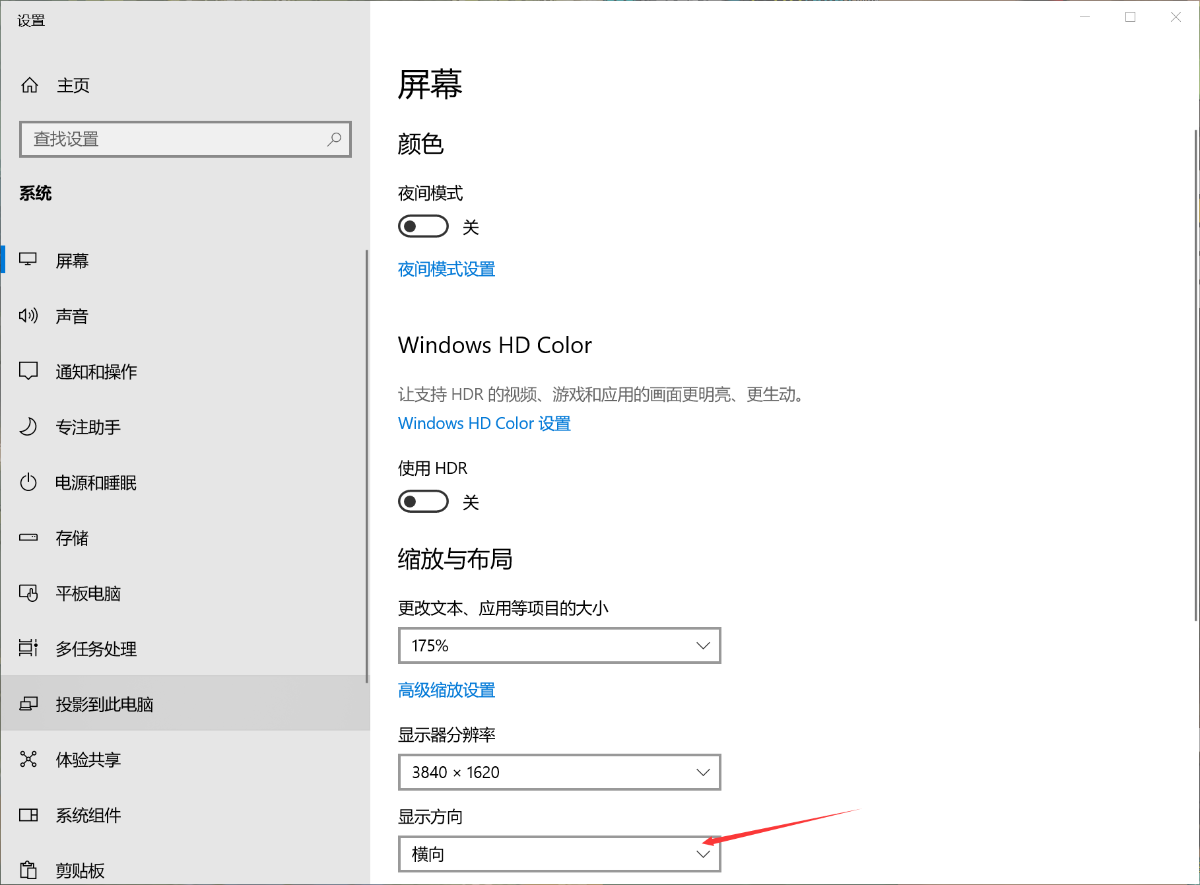Select 投影到此电脑 in the sidebar
The width and height of the screenshot is (1200, 885).
click(x=185, y=704)
